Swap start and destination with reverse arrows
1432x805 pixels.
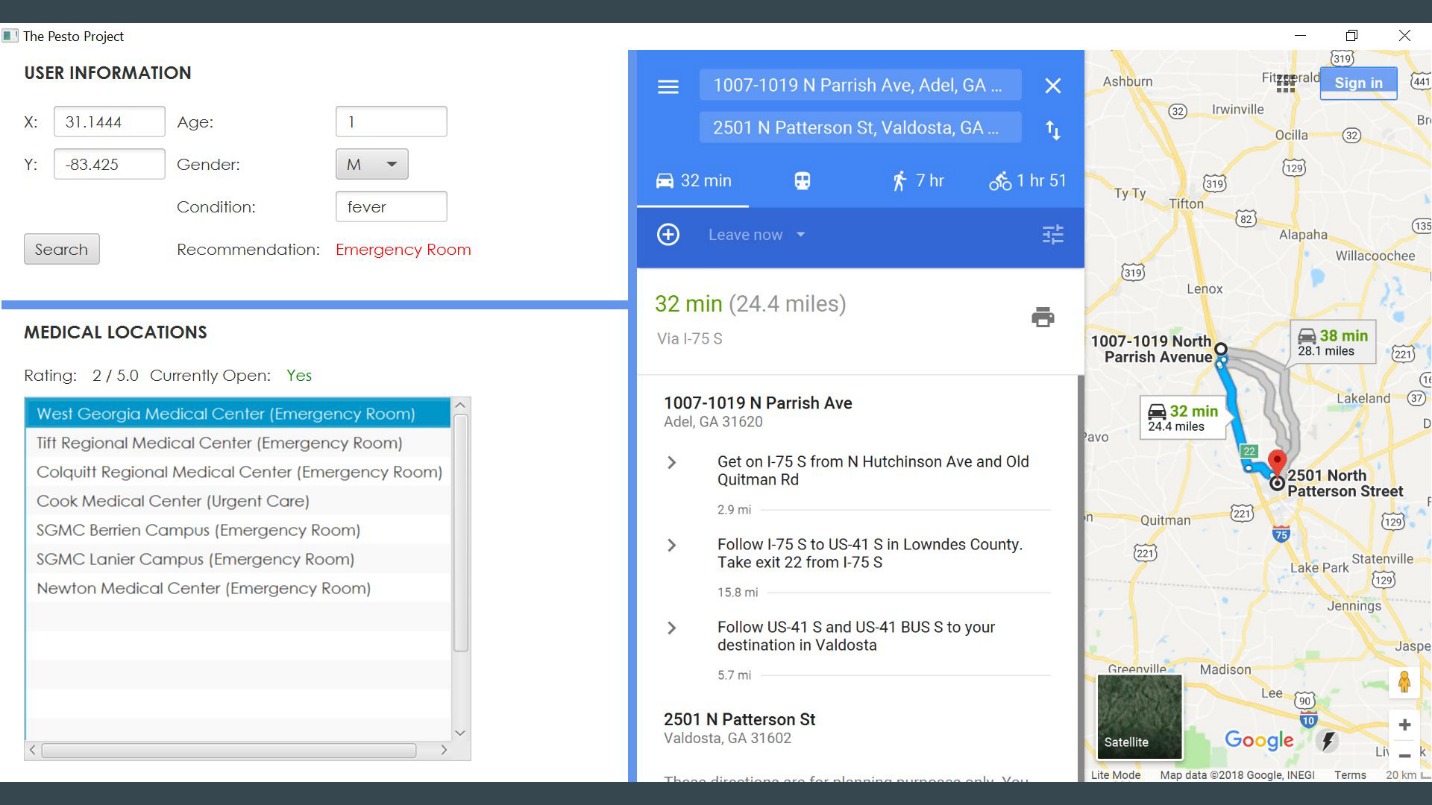tap(1053, 130)
